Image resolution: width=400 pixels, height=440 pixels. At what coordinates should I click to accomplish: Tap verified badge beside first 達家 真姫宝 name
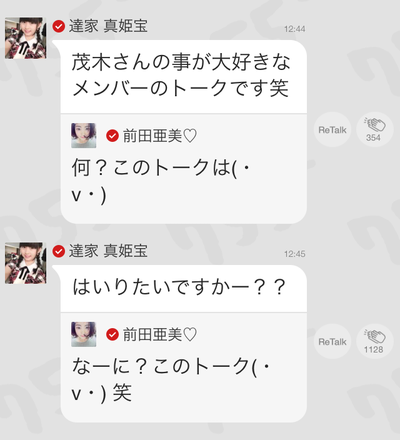tap(59, 26)
